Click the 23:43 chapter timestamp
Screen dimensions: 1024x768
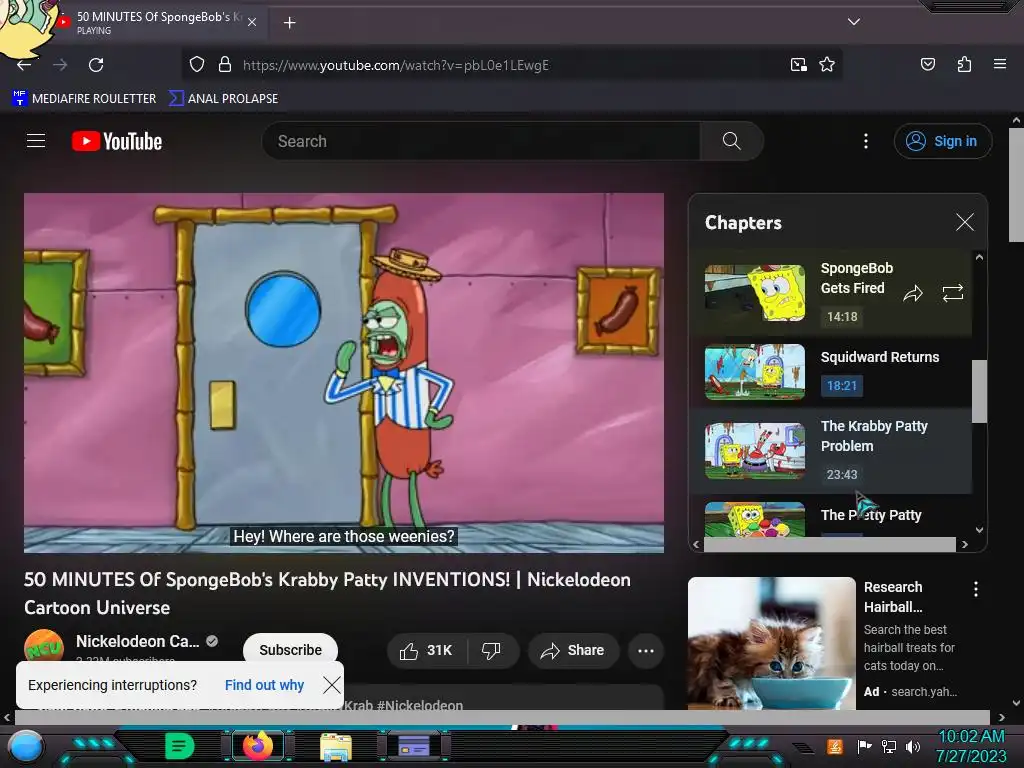(x=842, y=475)
